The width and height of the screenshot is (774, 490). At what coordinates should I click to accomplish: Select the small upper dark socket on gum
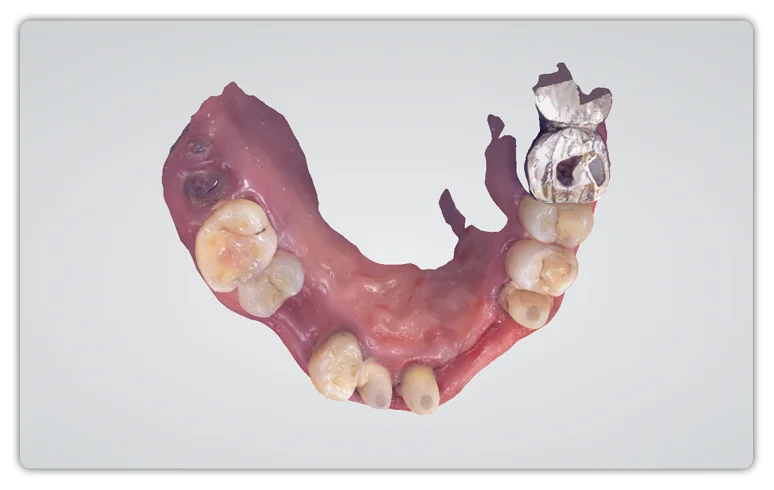pos(198,147)
